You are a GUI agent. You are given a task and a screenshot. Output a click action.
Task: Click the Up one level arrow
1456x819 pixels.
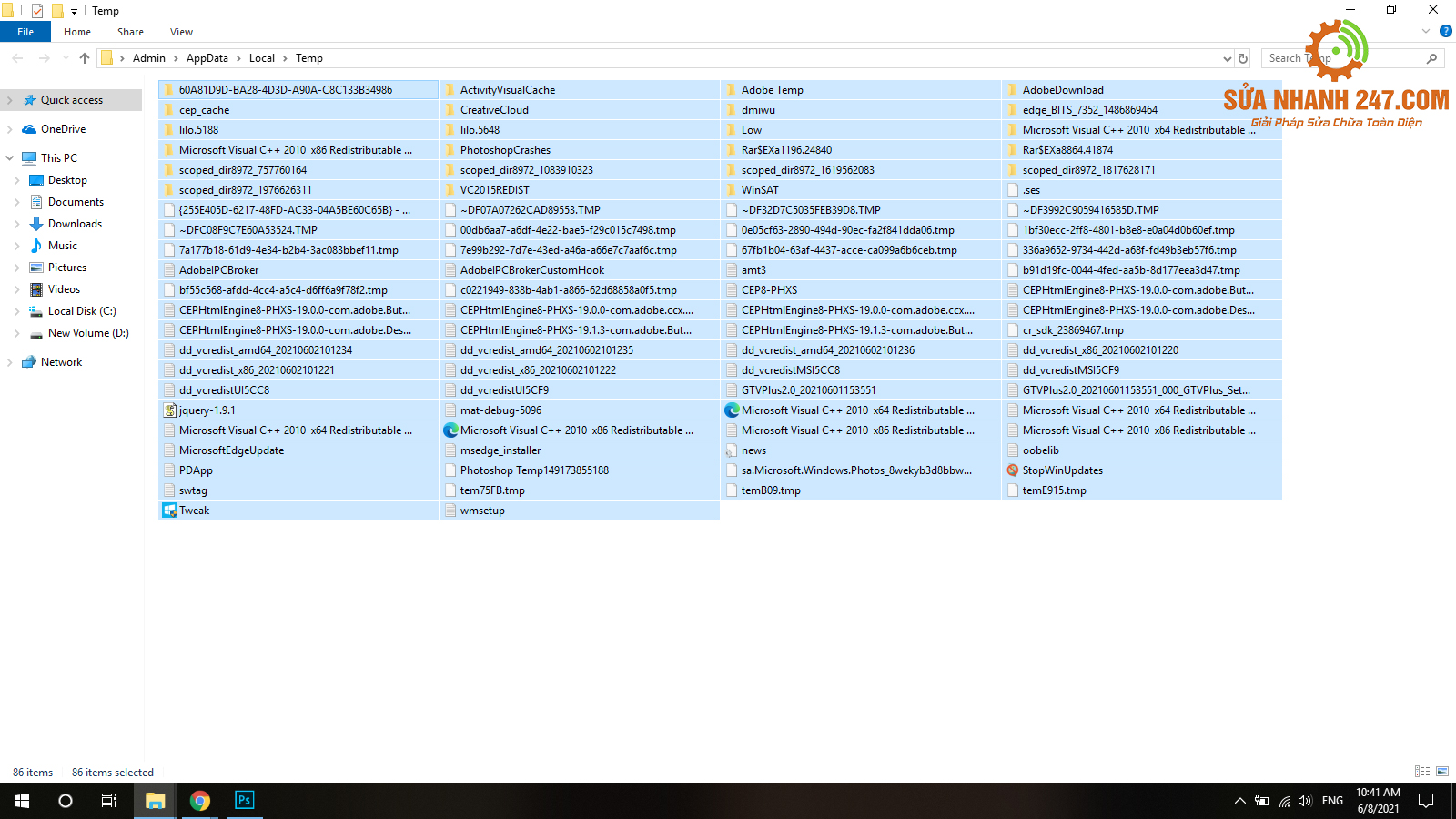pos(85,58)
